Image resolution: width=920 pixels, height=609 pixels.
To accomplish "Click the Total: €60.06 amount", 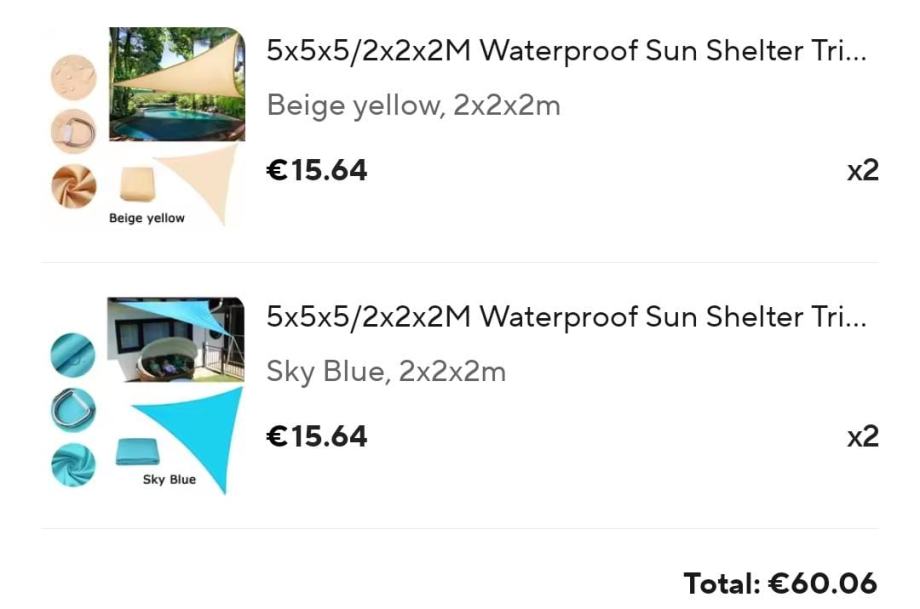I will click(x=780, y=583).
